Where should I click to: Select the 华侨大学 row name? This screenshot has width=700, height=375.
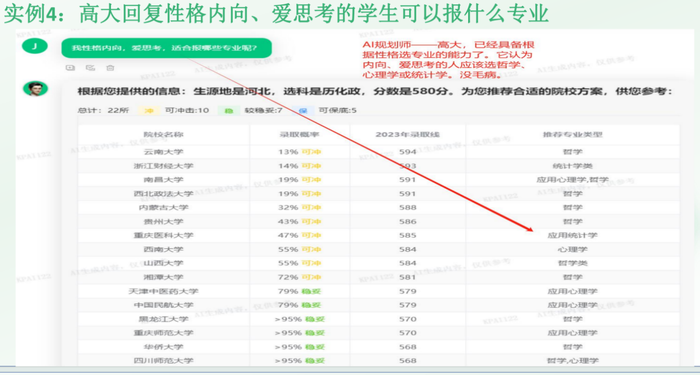(x=163, y=347)
